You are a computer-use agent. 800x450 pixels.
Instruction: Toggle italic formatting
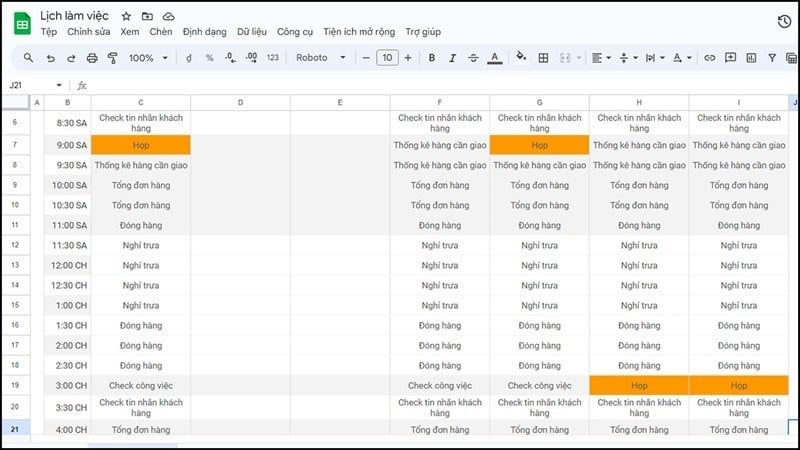[x=453, y=58]
